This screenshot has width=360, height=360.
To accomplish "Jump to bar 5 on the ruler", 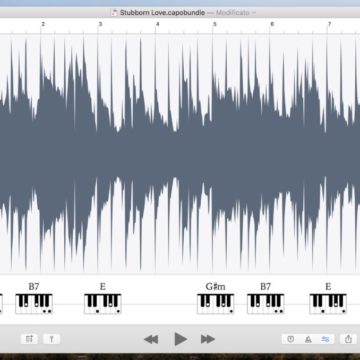I will coord(215,24).
